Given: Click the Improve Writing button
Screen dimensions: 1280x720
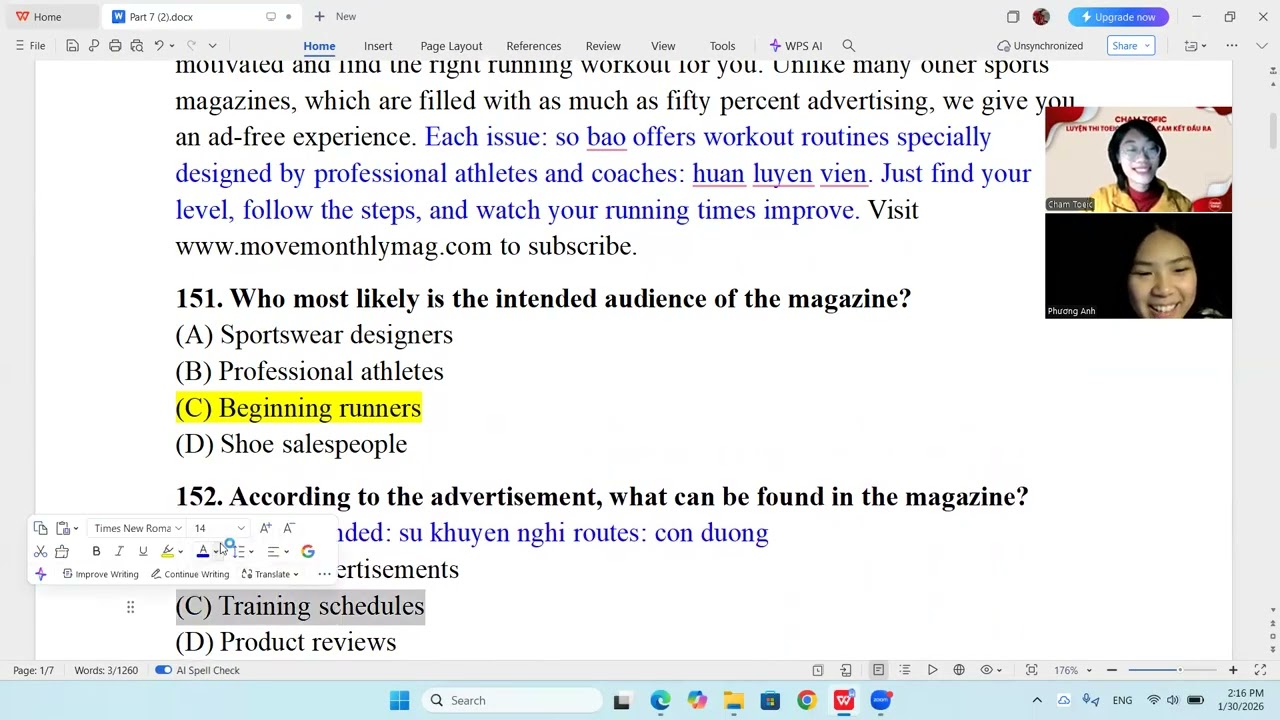Looking at the screenshot, I should click(x=100, y=574).
